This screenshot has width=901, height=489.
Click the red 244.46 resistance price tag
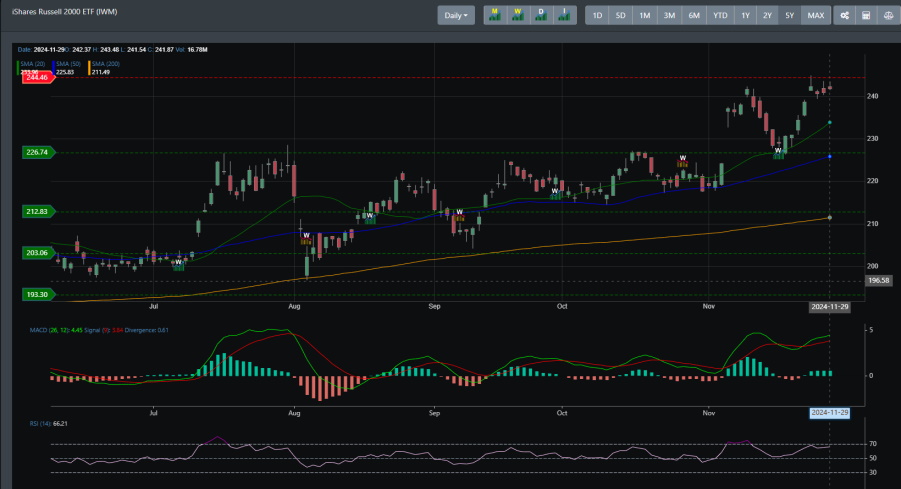tap(38, 78)
